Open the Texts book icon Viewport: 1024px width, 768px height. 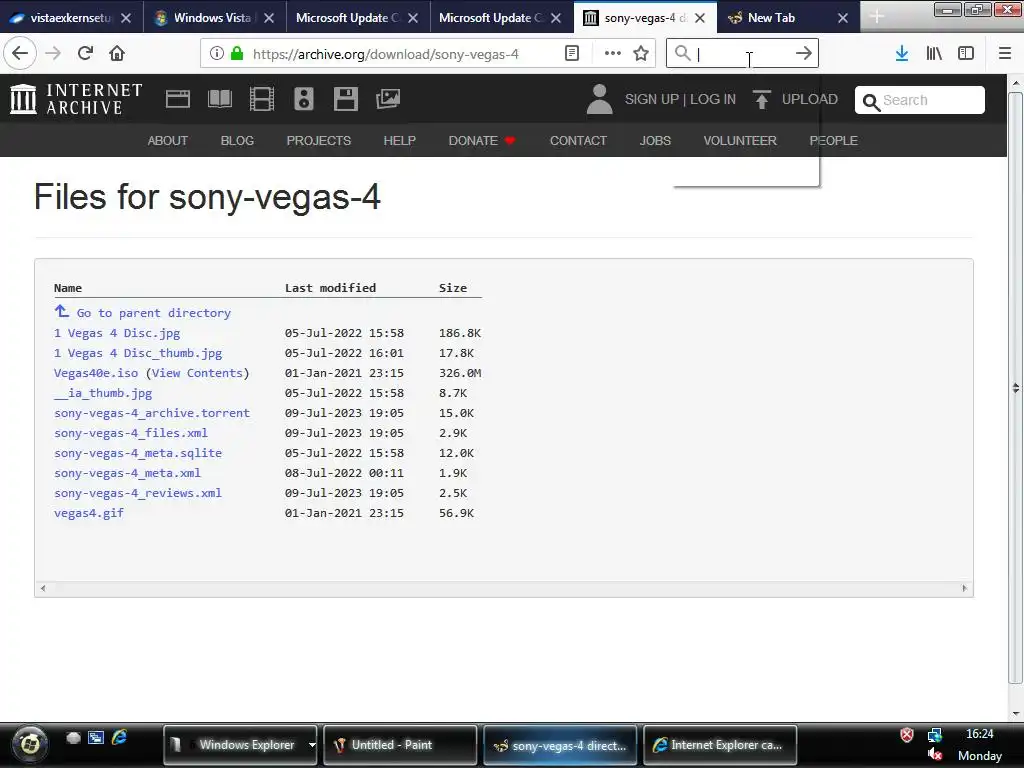[x=220, y=99]
